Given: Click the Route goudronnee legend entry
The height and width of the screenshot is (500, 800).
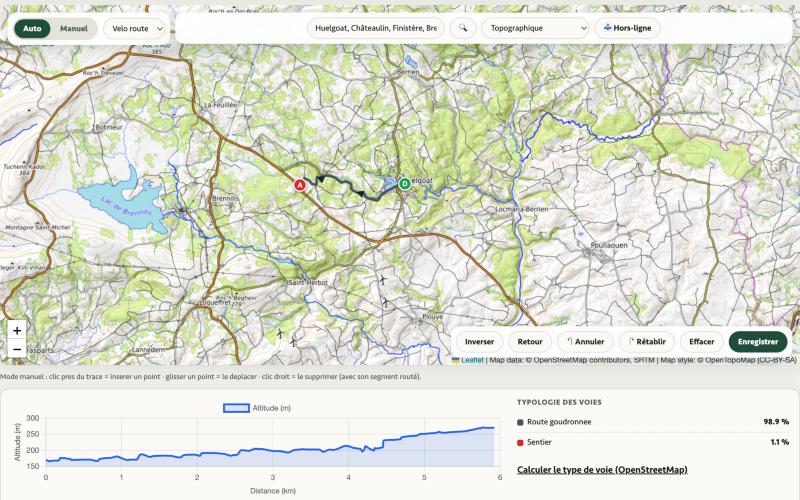Looking at the screenshot, I should (x=559, y=422).
